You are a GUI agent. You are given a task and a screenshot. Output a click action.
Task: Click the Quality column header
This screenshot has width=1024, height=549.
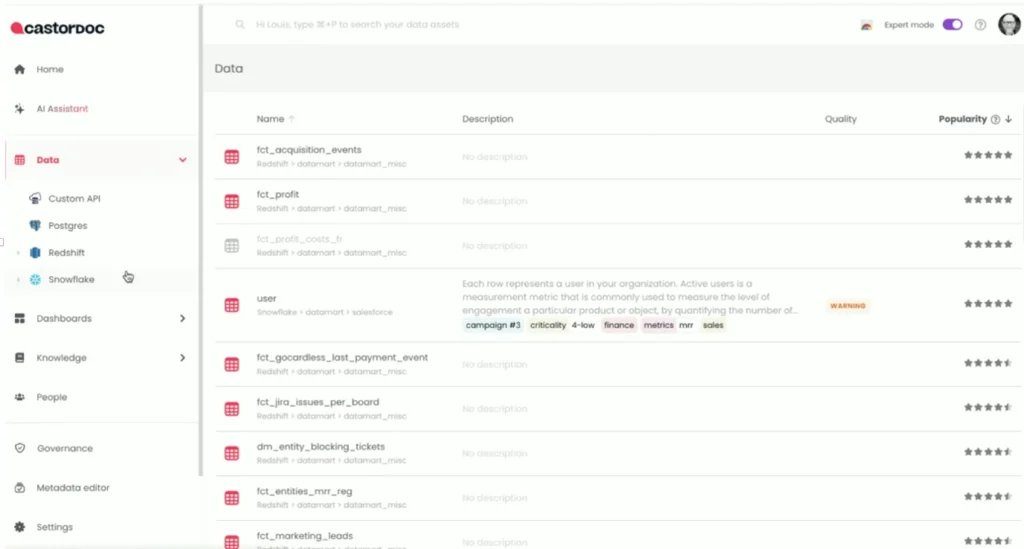coord(840,119)
